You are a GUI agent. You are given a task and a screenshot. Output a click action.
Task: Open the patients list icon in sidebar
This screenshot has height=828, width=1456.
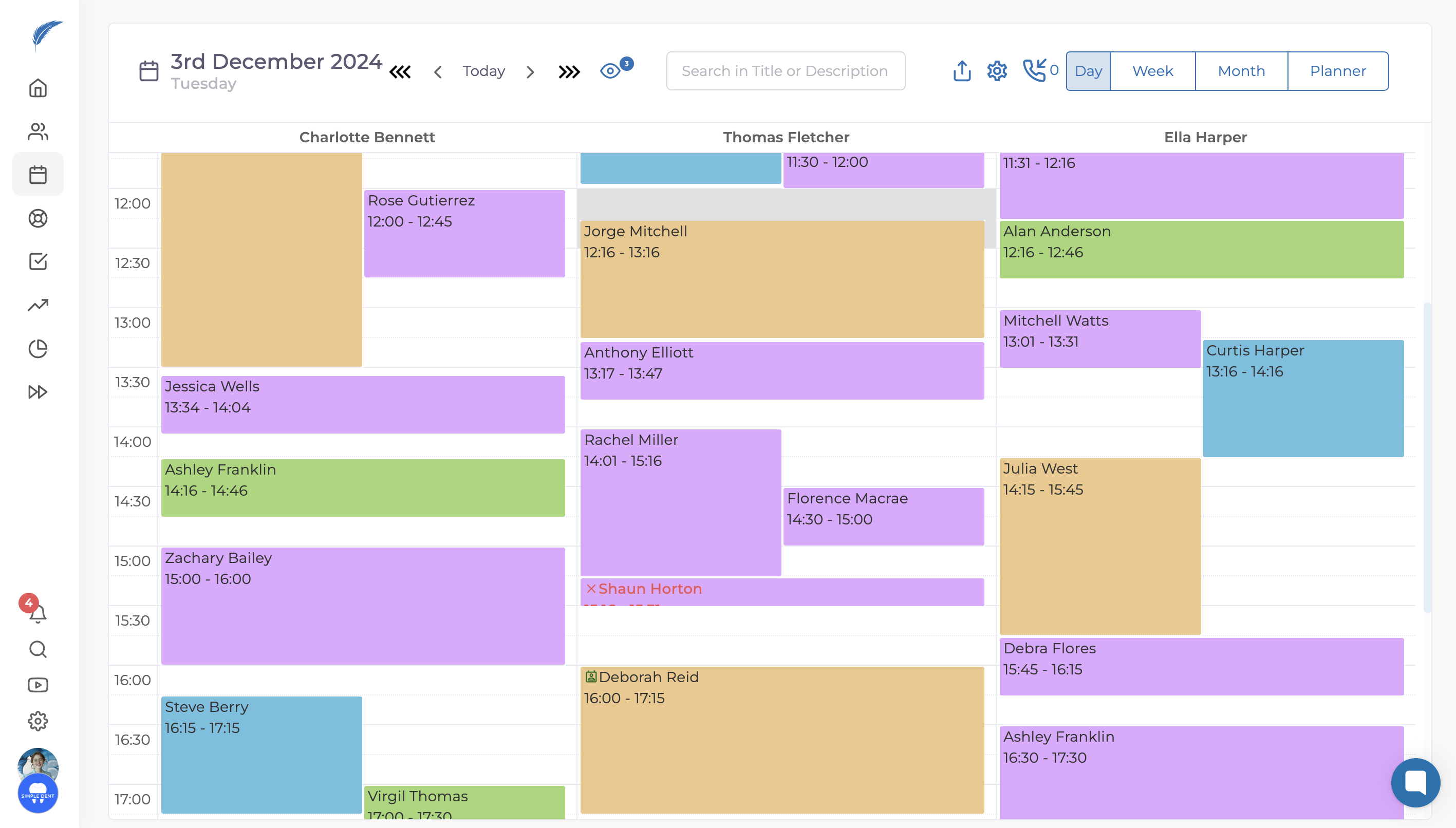(x=38, y=131)
